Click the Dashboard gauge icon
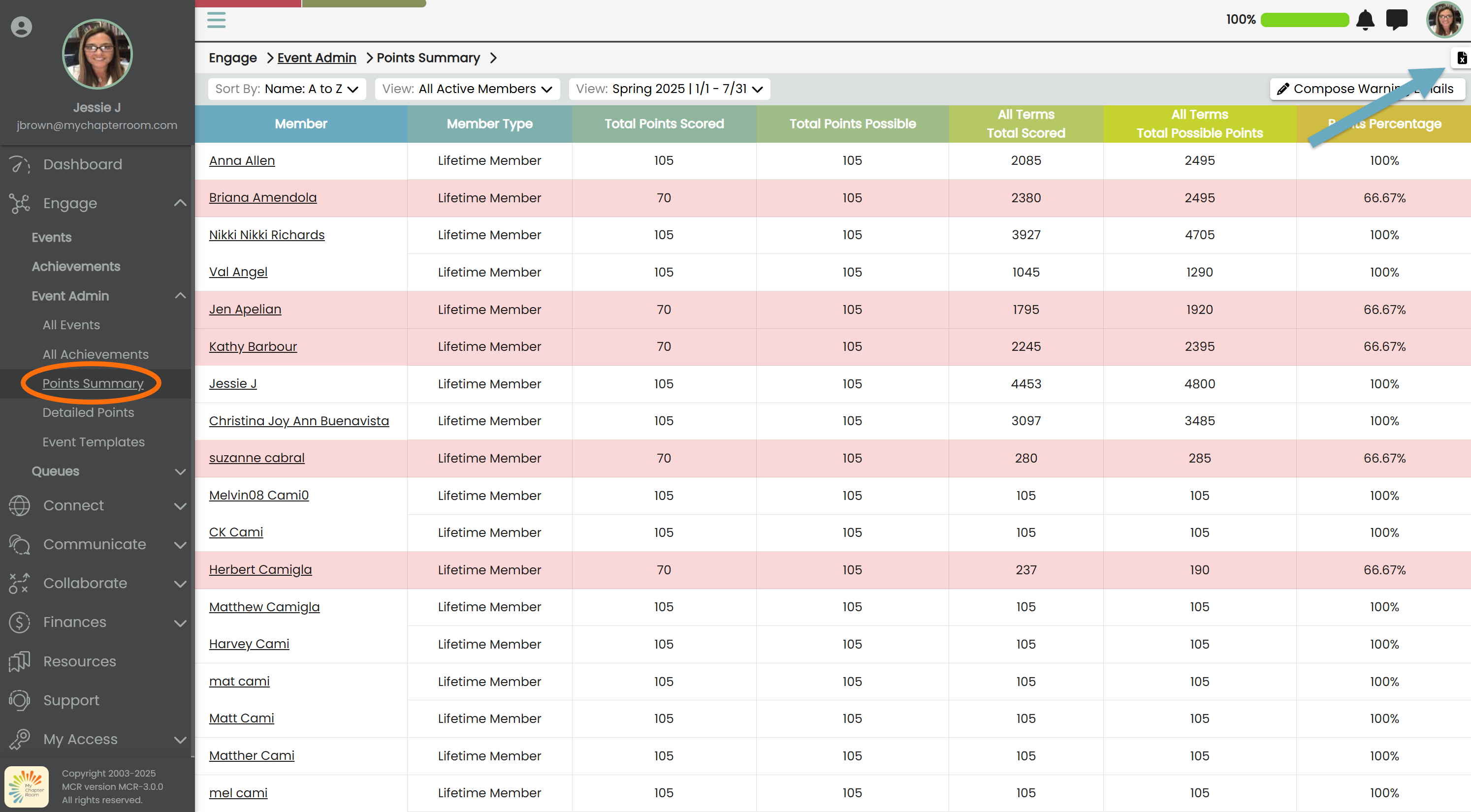Viewport: 1471px width, 812px height. point(19,164)
